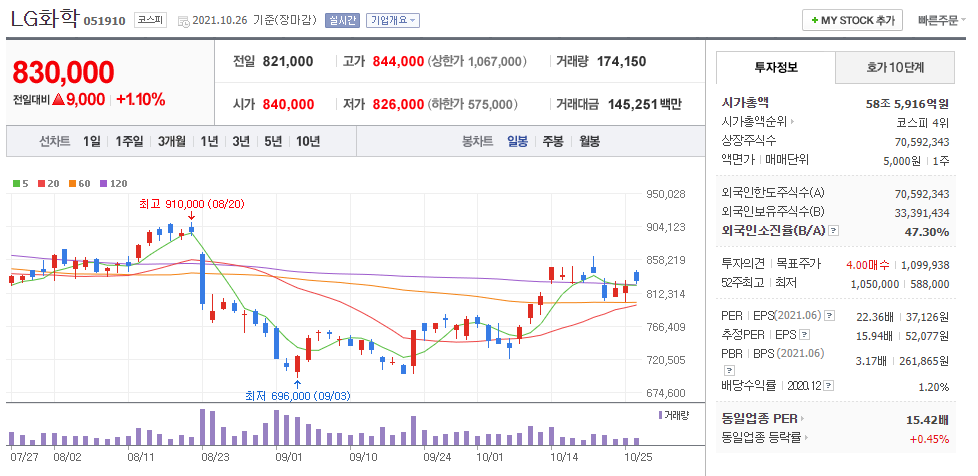Click the tall volume bar at 08/23
Image resolution: width=978 pixels, height=476 pixels.
tap(203, 427)
